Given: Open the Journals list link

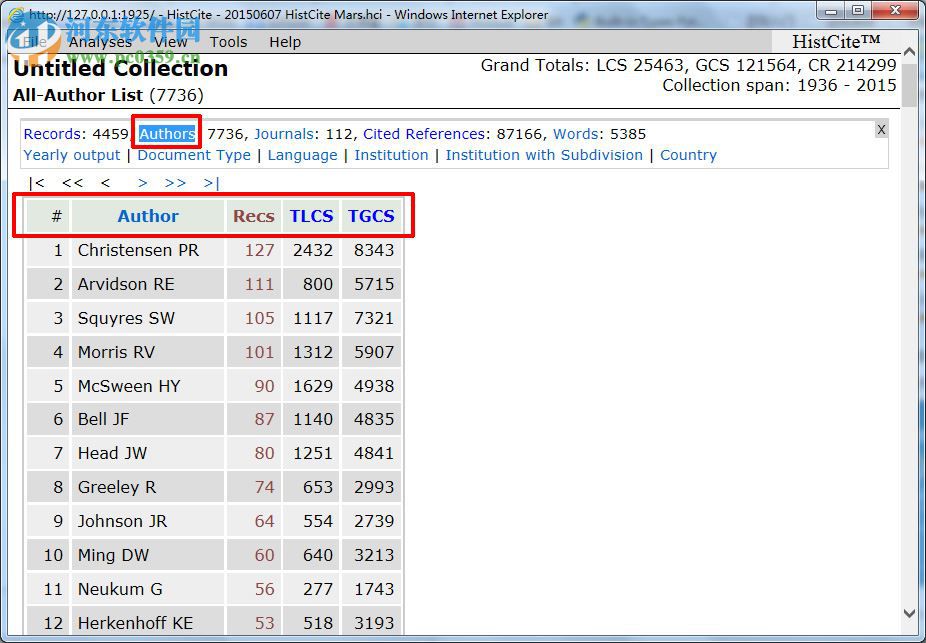Looking at the screenshot, I should point(283,134).
